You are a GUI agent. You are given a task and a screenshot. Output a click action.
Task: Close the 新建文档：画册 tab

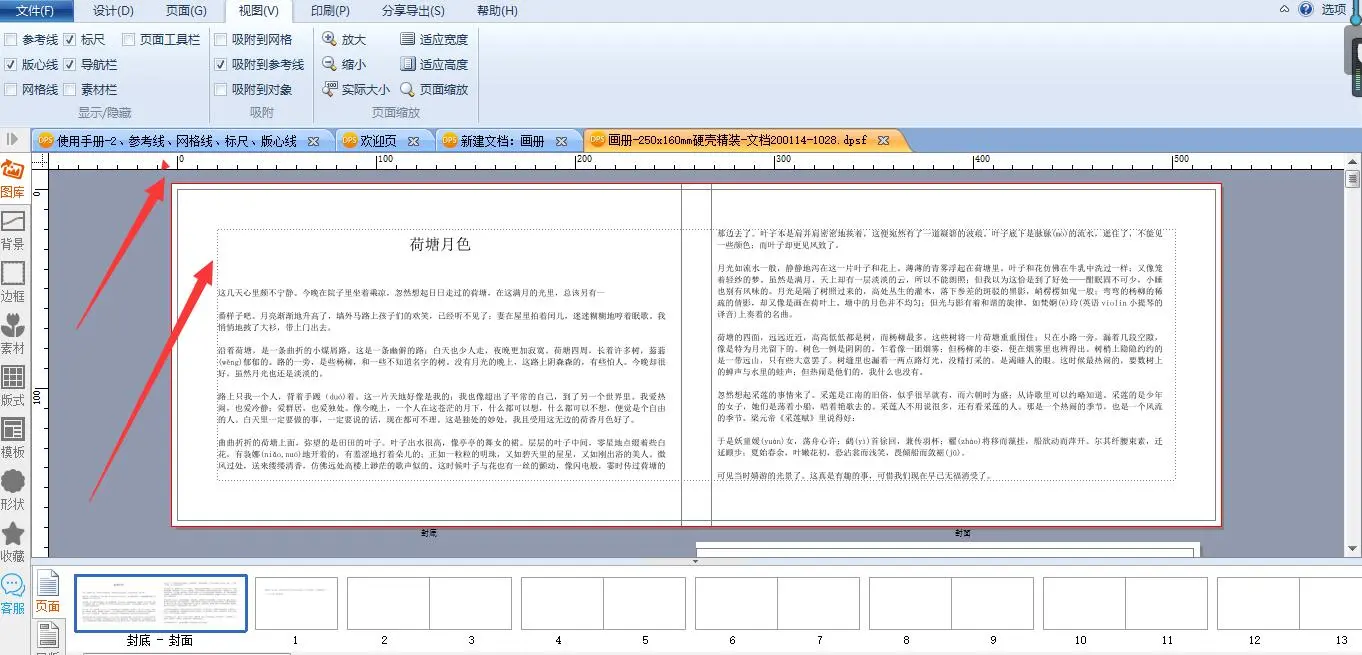561,141
